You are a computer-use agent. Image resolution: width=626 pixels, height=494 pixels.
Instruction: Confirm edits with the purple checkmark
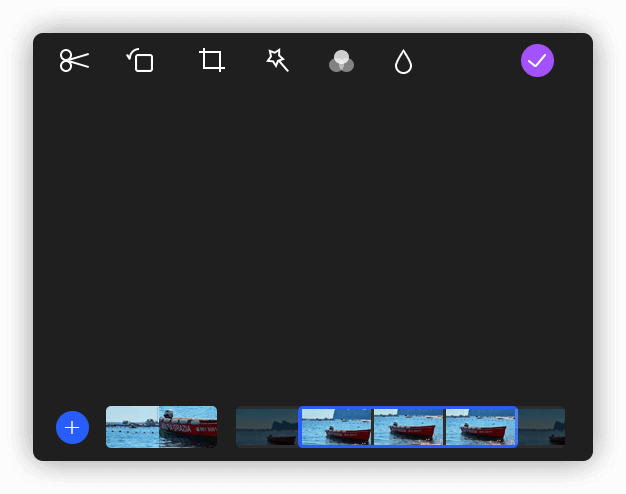tap(537, 61)
